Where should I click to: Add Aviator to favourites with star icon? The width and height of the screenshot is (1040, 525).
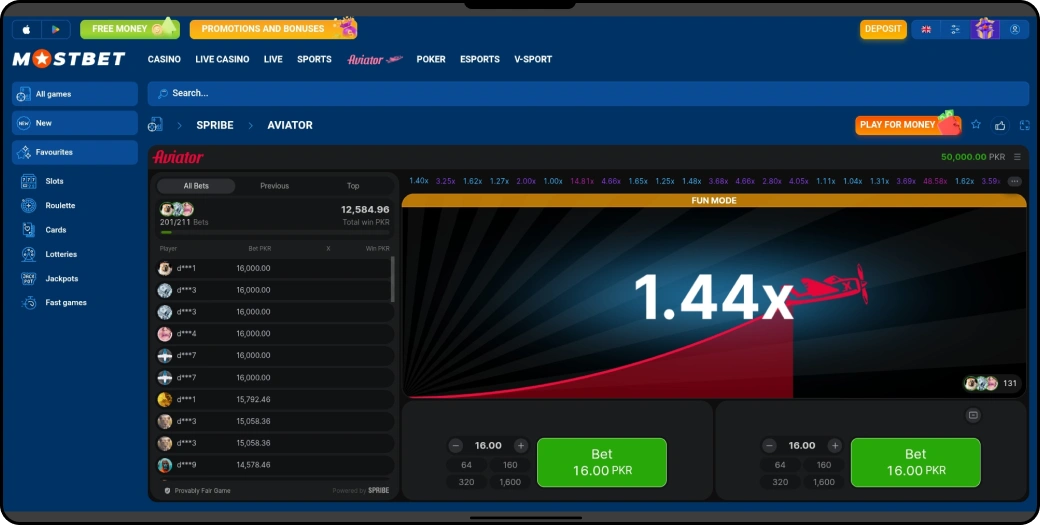click(x=976, y=125)
